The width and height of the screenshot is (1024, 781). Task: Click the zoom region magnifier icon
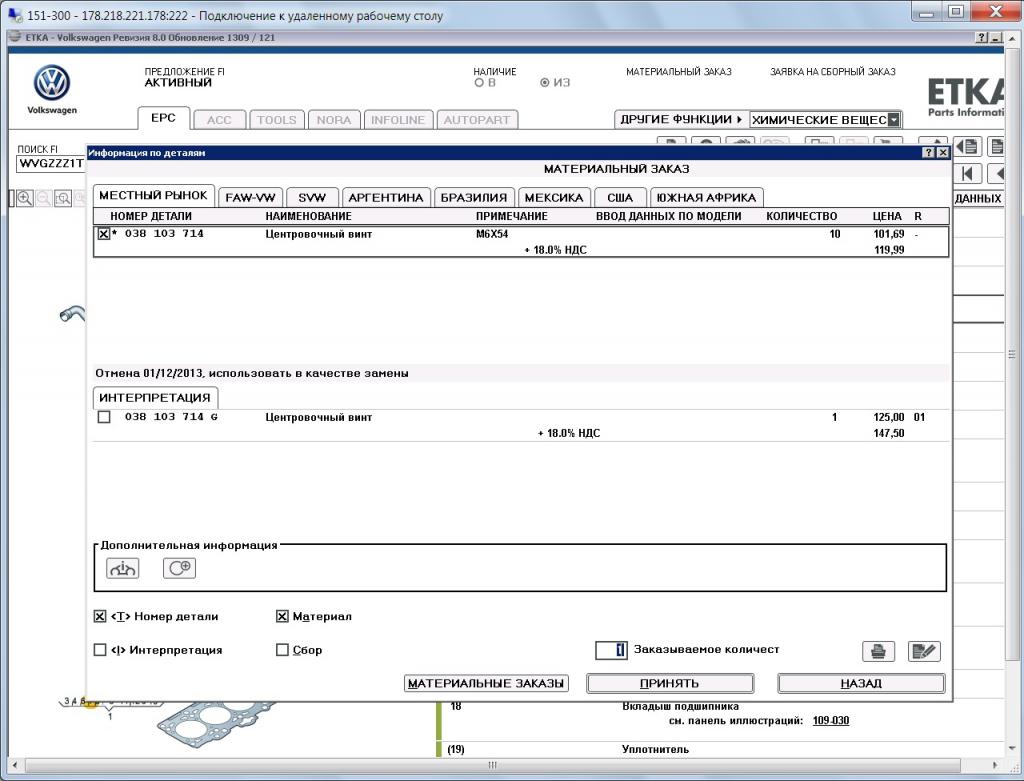[x=63, y=198]
